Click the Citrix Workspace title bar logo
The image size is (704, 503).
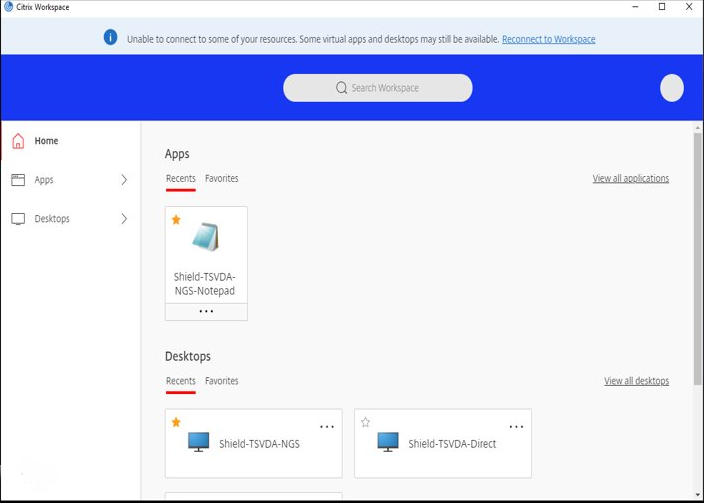tap(8, 7)
